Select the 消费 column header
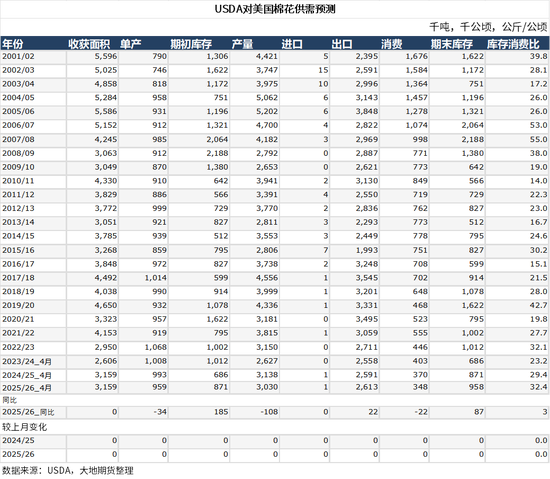This screenshot has height=479, width=550. tap(392, 44)
